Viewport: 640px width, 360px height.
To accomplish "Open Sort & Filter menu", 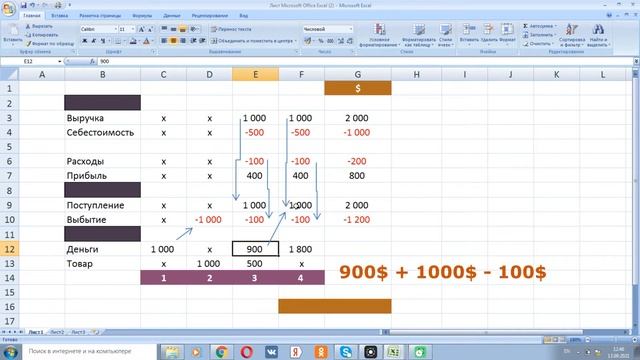I will [572, 35].
